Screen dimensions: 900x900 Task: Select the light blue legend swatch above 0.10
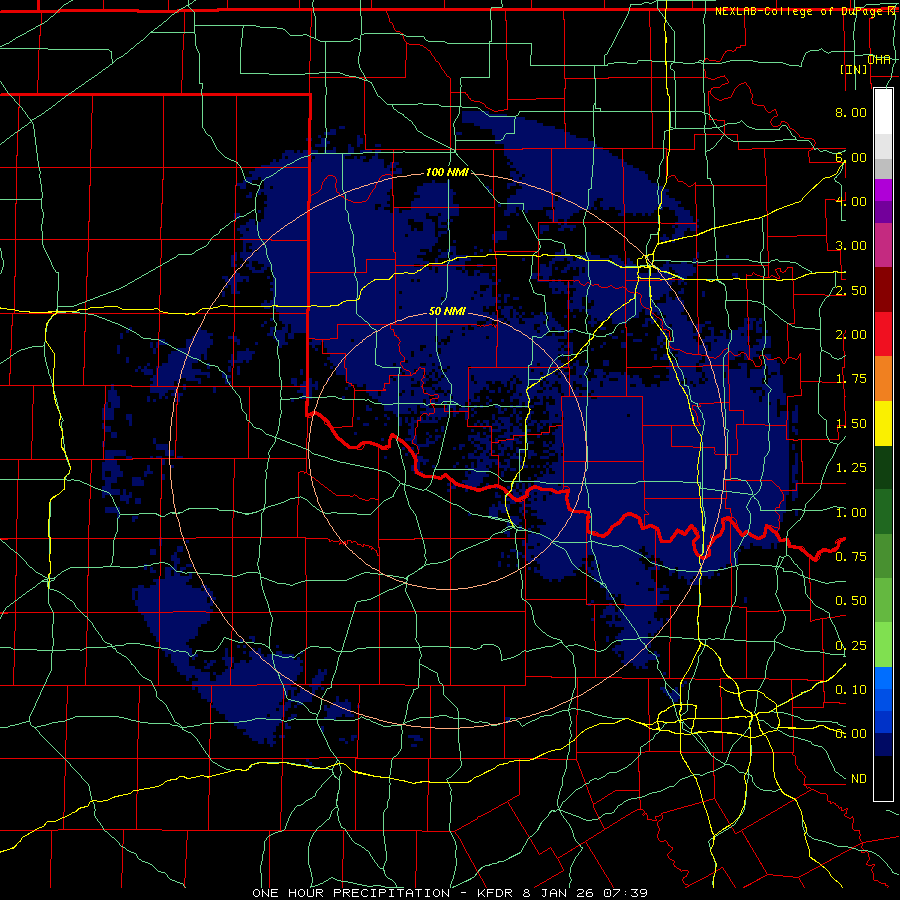pyautogui.click(x=883, y=678)
